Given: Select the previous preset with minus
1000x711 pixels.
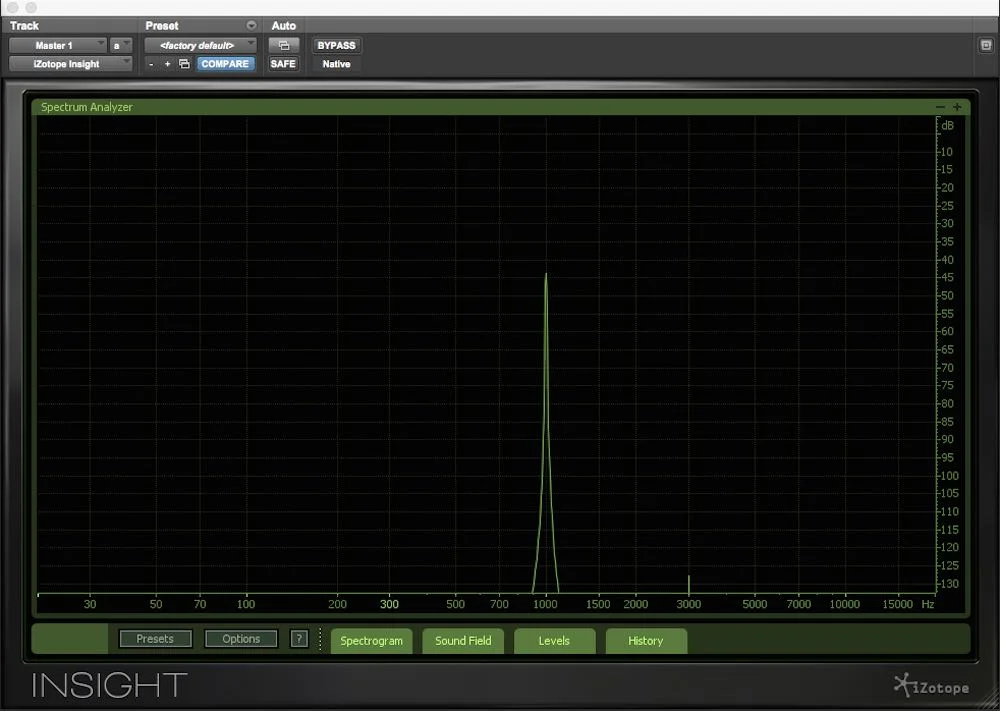Looking at the screenshot, I should click(151, 64).
